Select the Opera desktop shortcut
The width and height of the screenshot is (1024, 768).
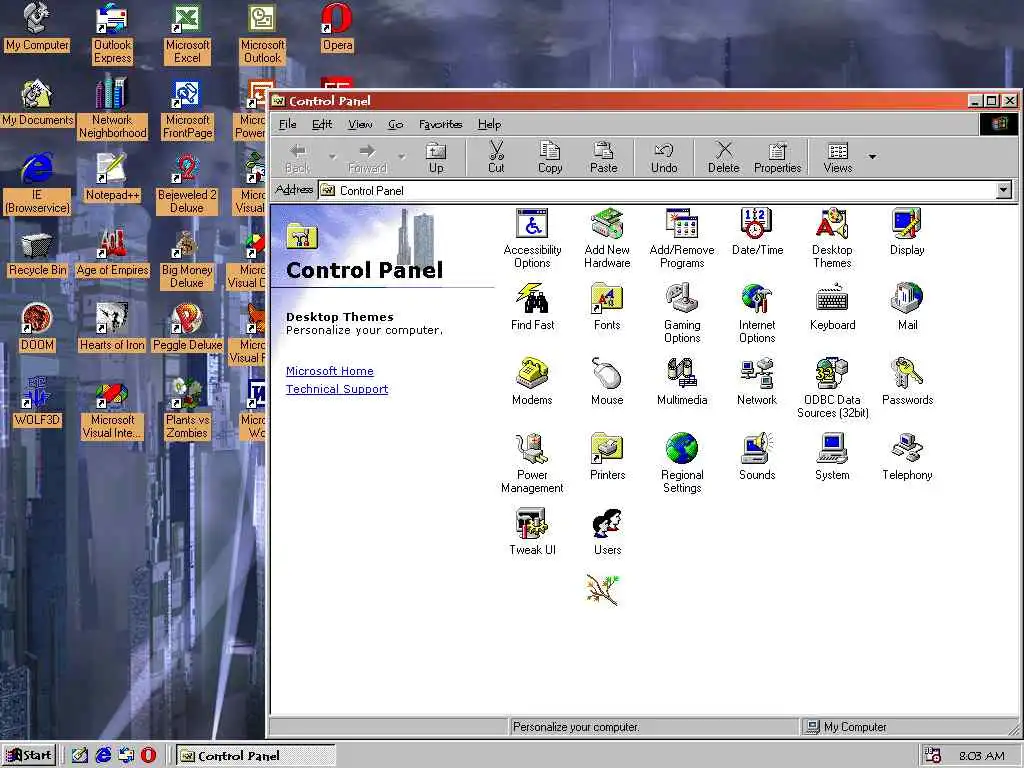tap(337, 27)
